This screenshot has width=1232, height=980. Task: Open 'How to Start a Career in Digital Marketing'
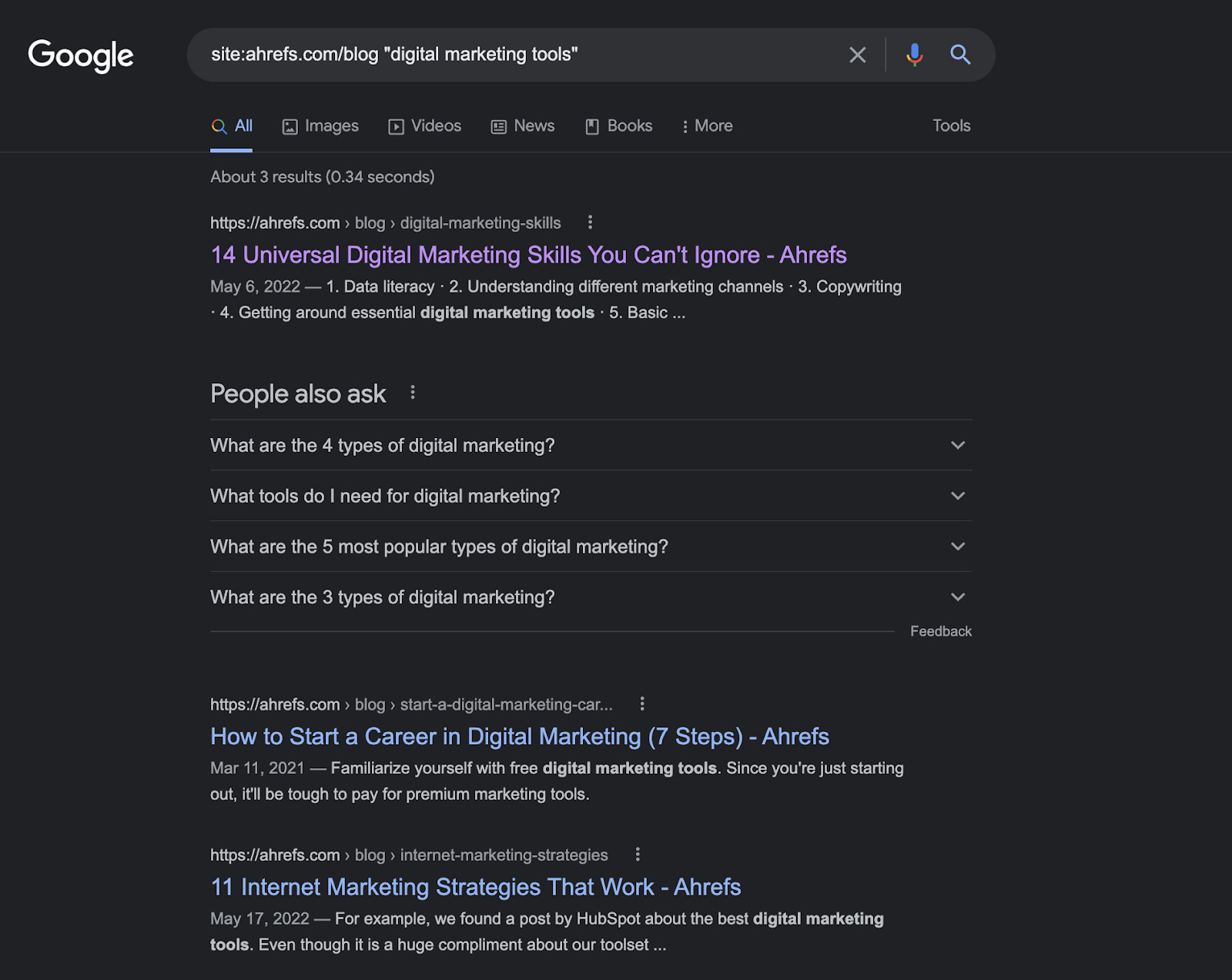519,737
